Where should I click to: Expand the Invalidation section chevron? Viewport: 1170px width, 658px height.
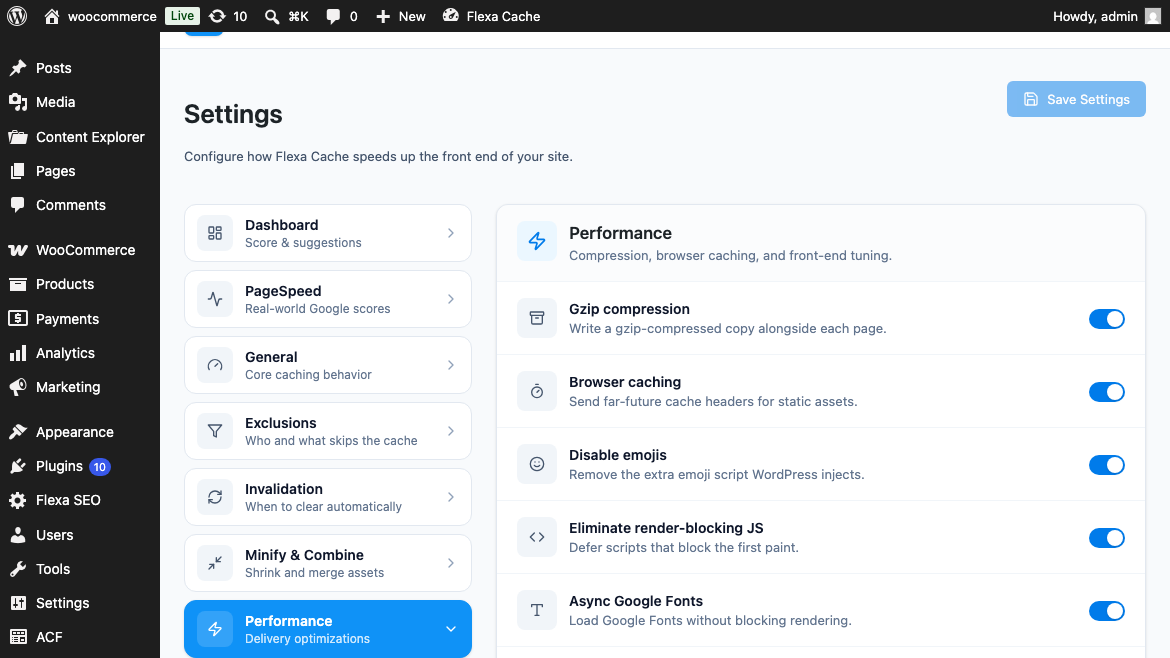tap(451, 498)
